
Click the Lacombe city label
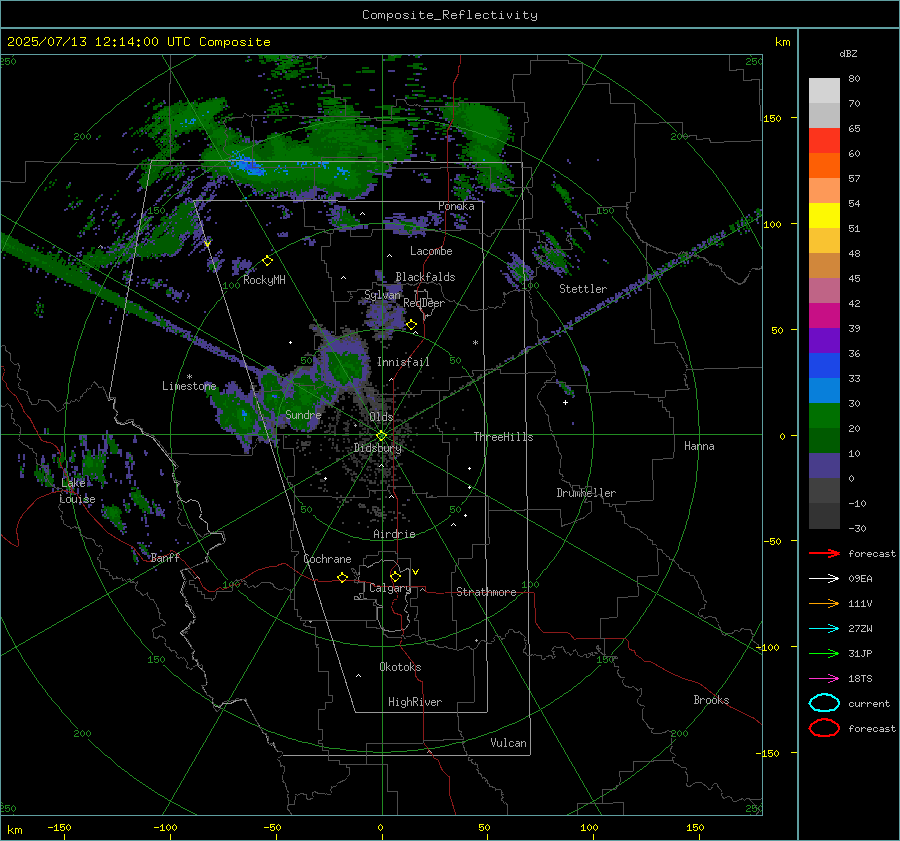coord(431,251)
